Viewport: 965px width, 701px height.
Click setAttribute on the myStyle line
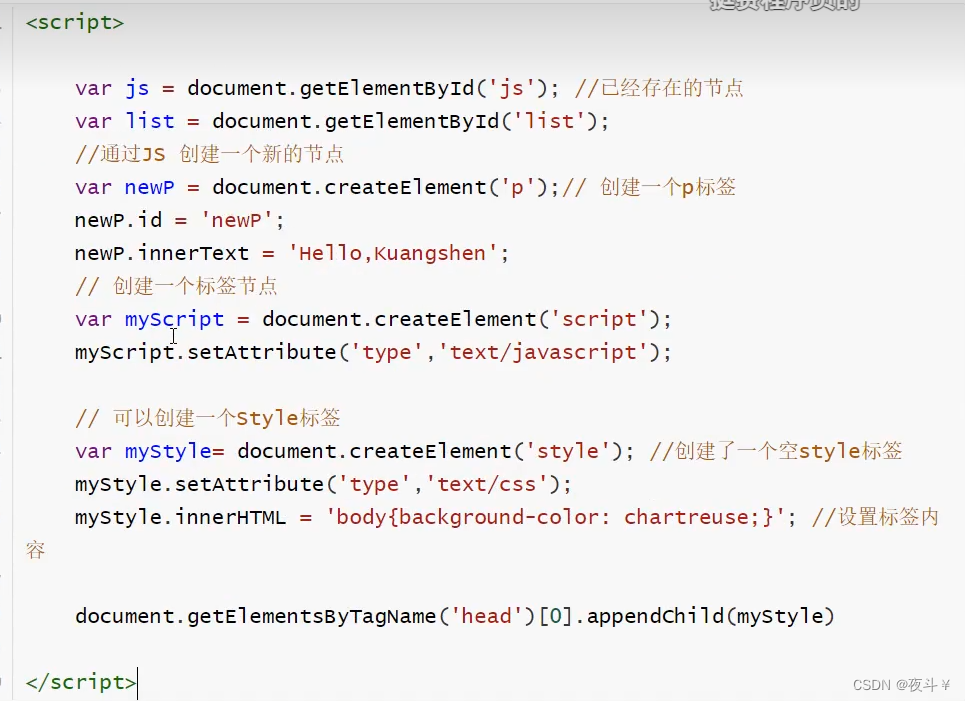[249, 484]
